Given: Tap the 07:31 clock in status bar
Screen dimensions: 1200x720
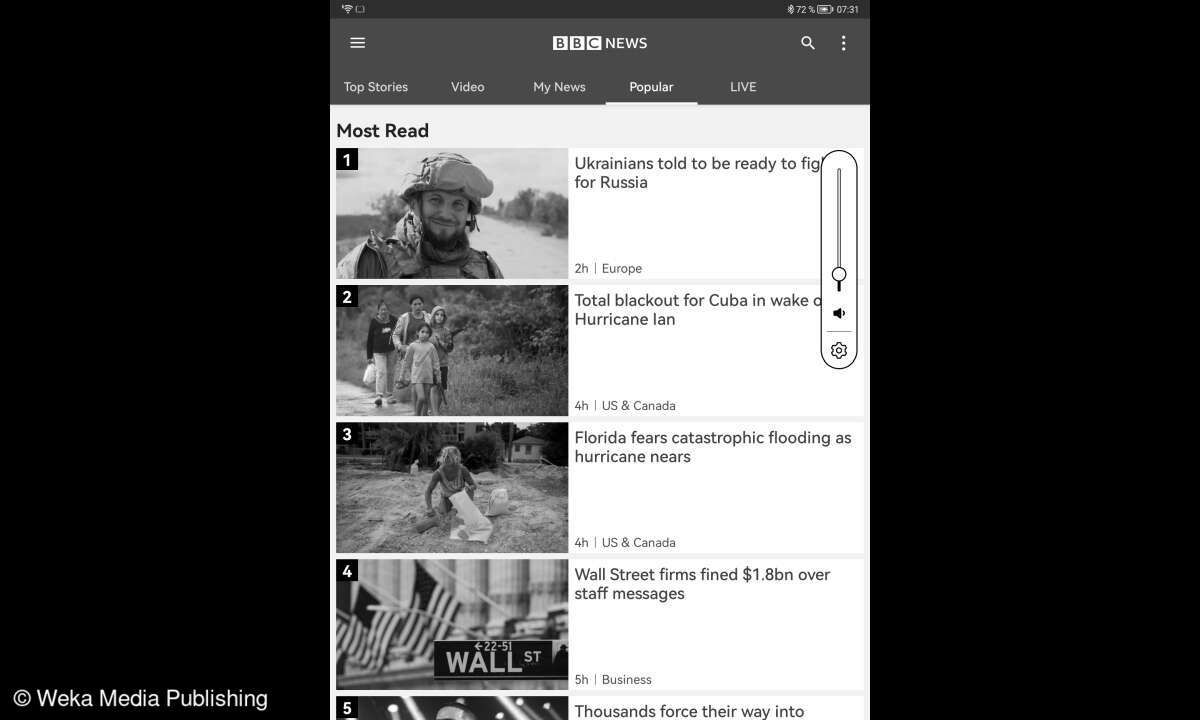Looking at the screenshot, I should [847, 9].
